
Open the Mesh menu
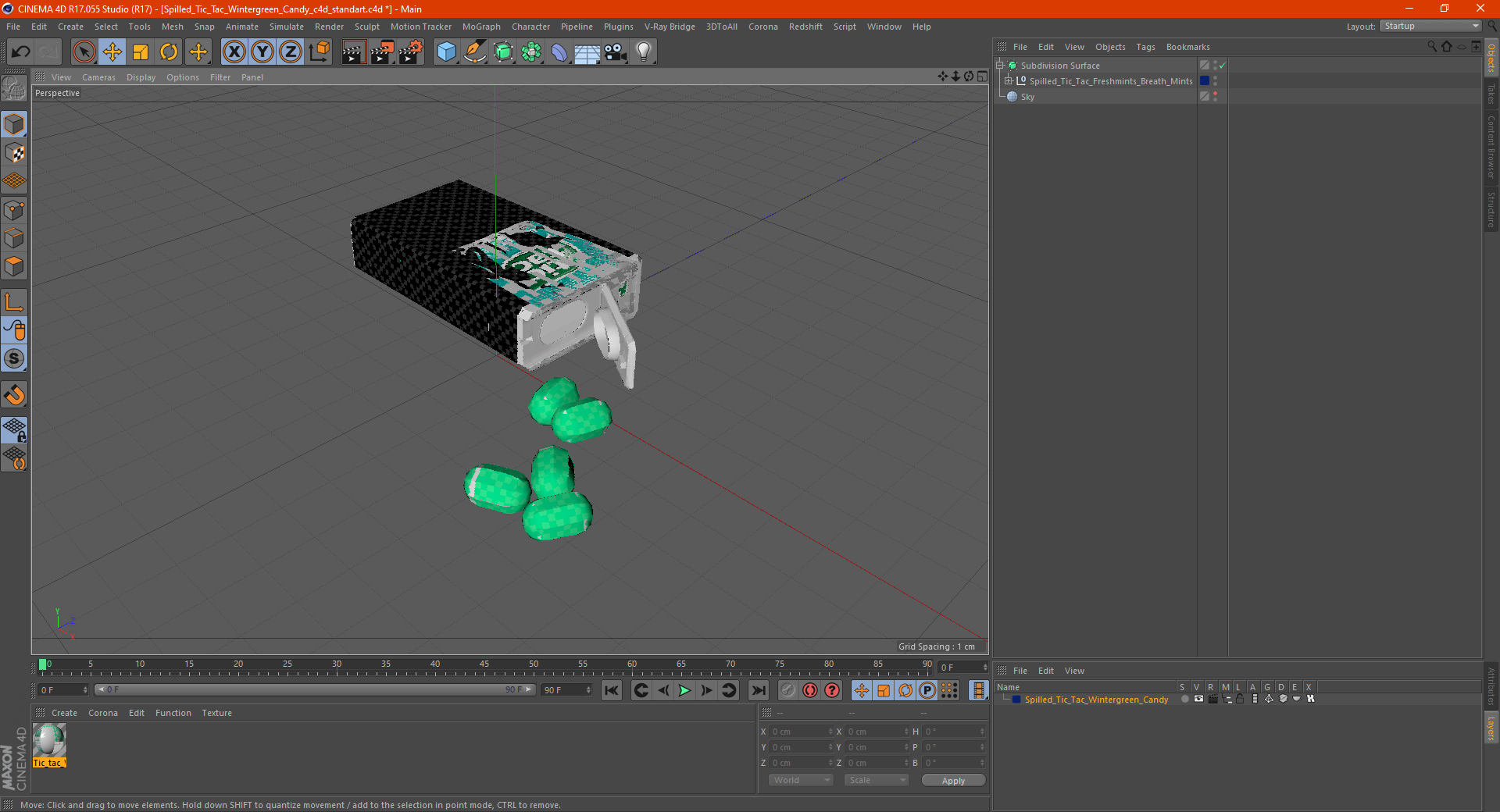[x=172, y=27]
